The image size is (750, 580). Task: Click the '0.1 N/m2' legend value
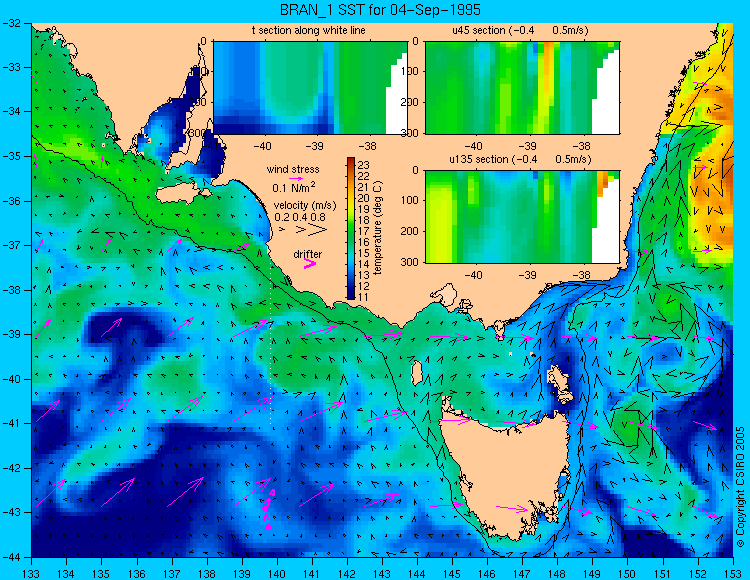click(x=294, y=187)
